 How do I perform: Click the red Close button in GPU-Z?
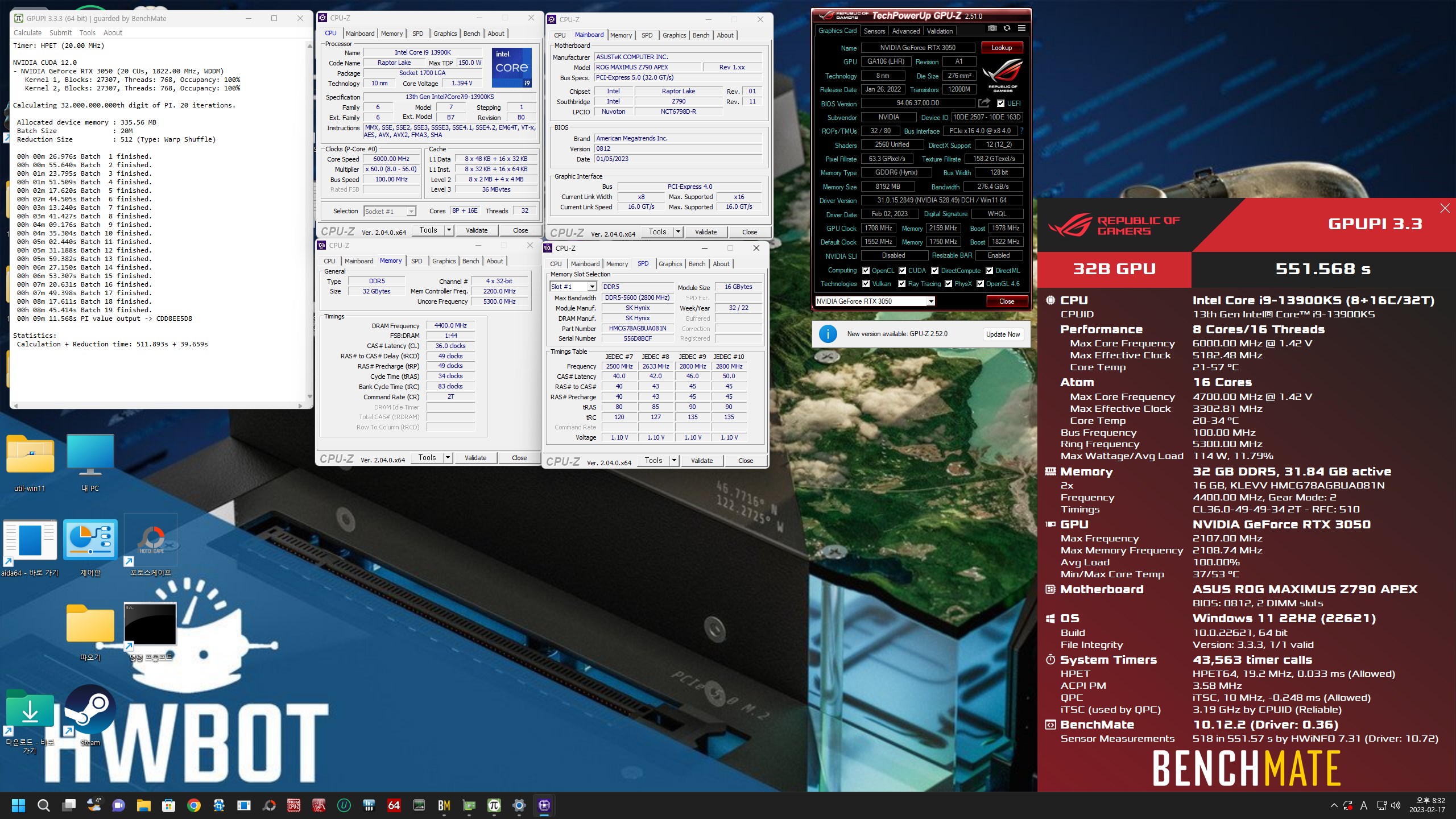coord(1006,301)
